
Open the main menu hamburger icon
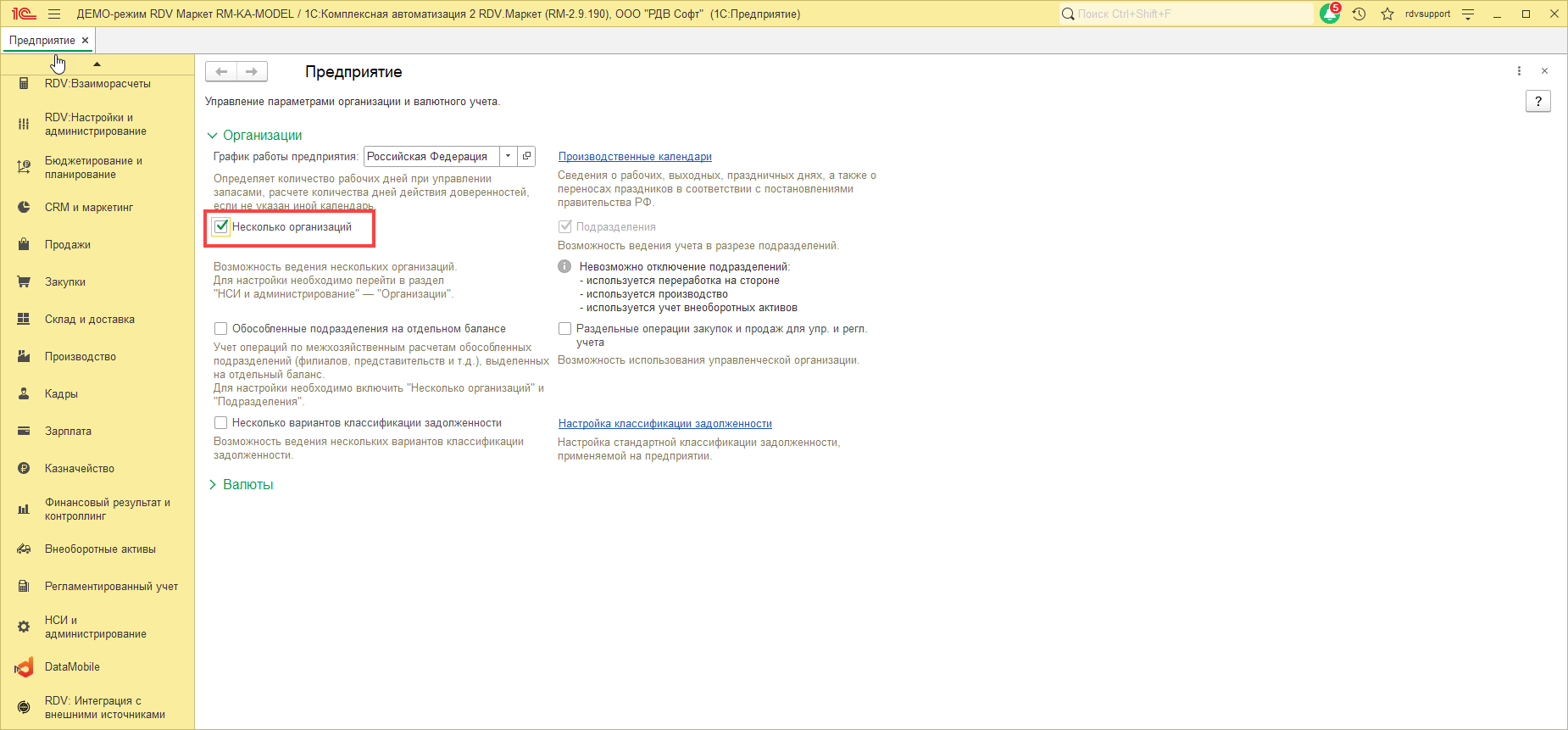pyautogui.click(x=54, y=14)
